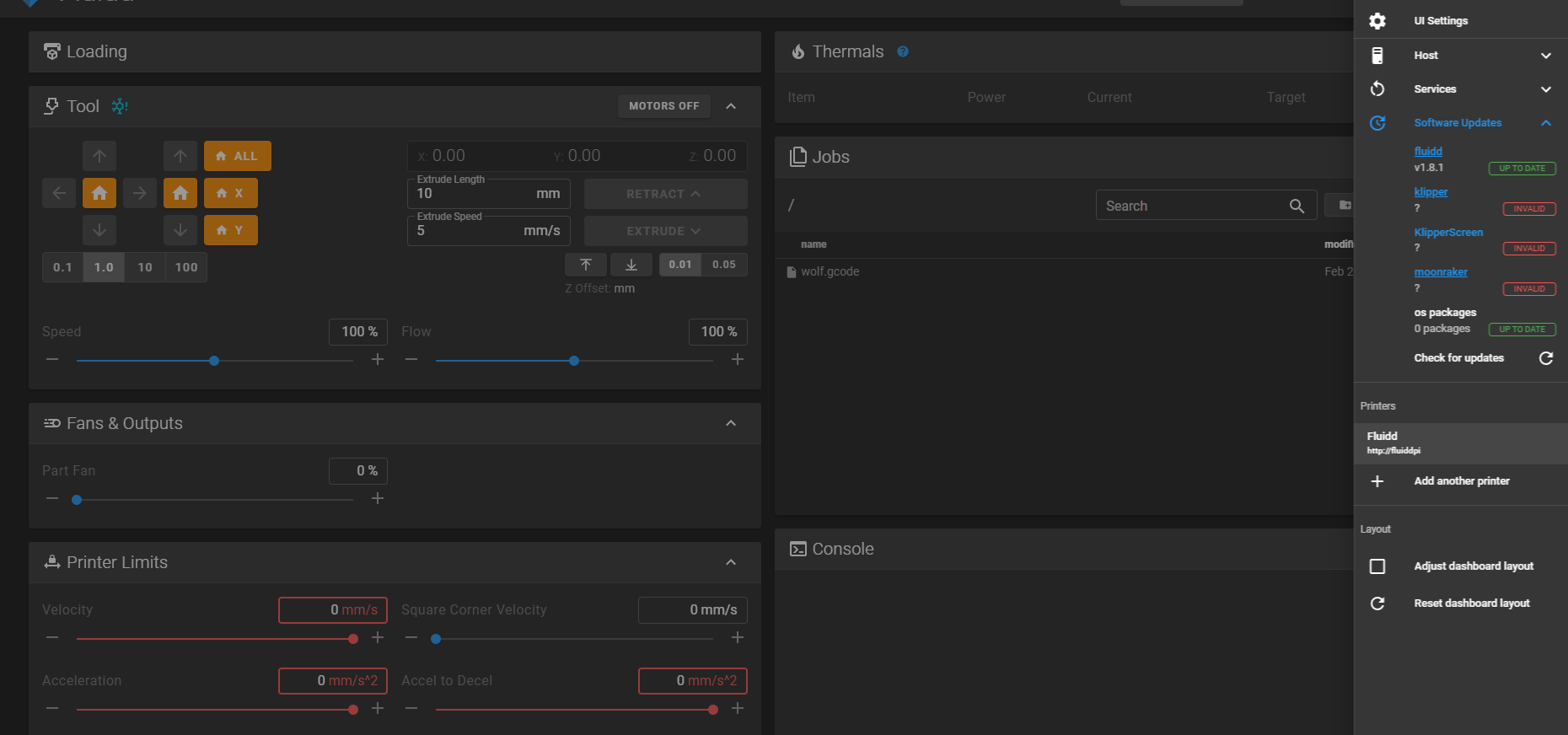Select the Fluidd printer entry

pos(1461,443)
